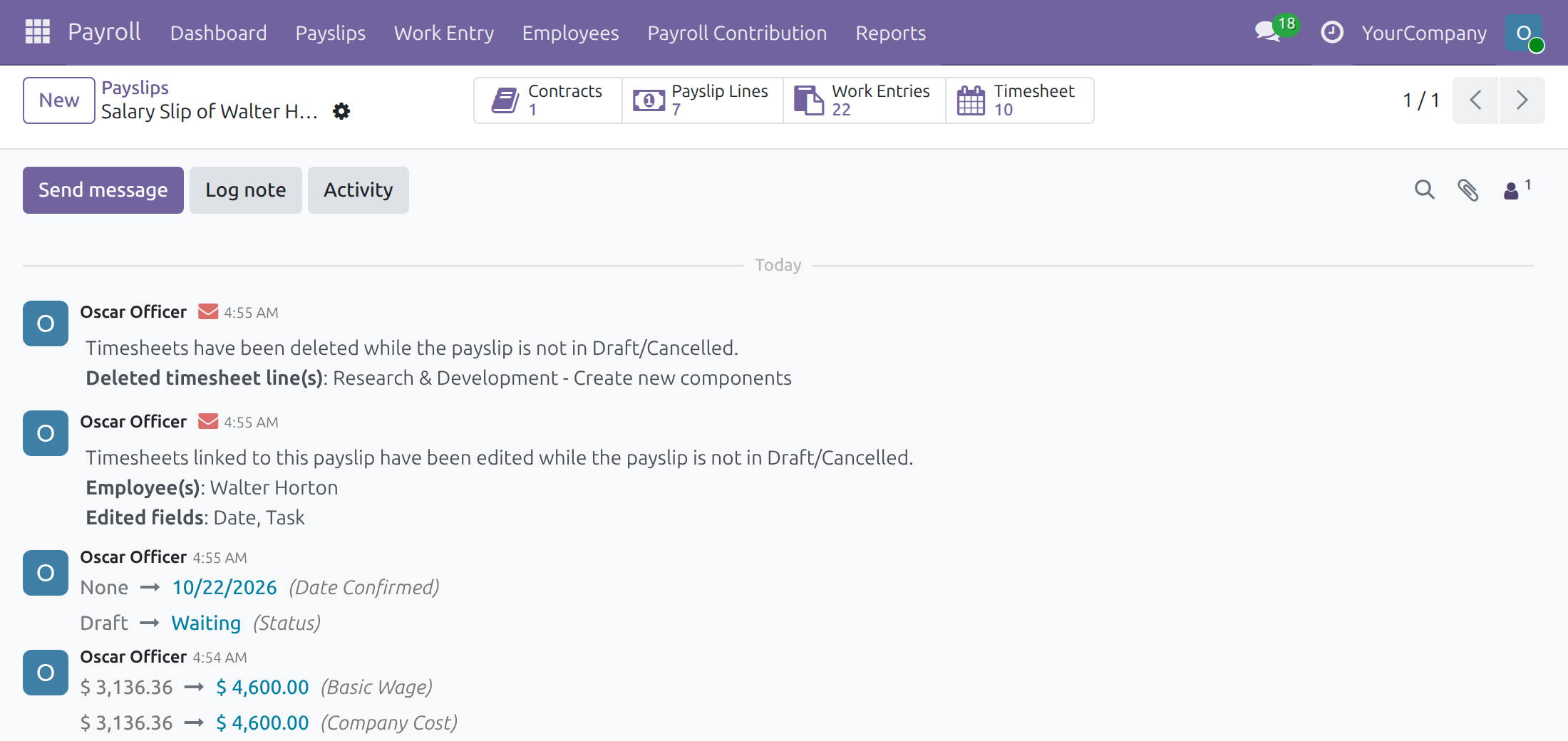The image size is (1568, 741).
Task: Open the Payroll Contribution menu
Action: pos(737,33)
